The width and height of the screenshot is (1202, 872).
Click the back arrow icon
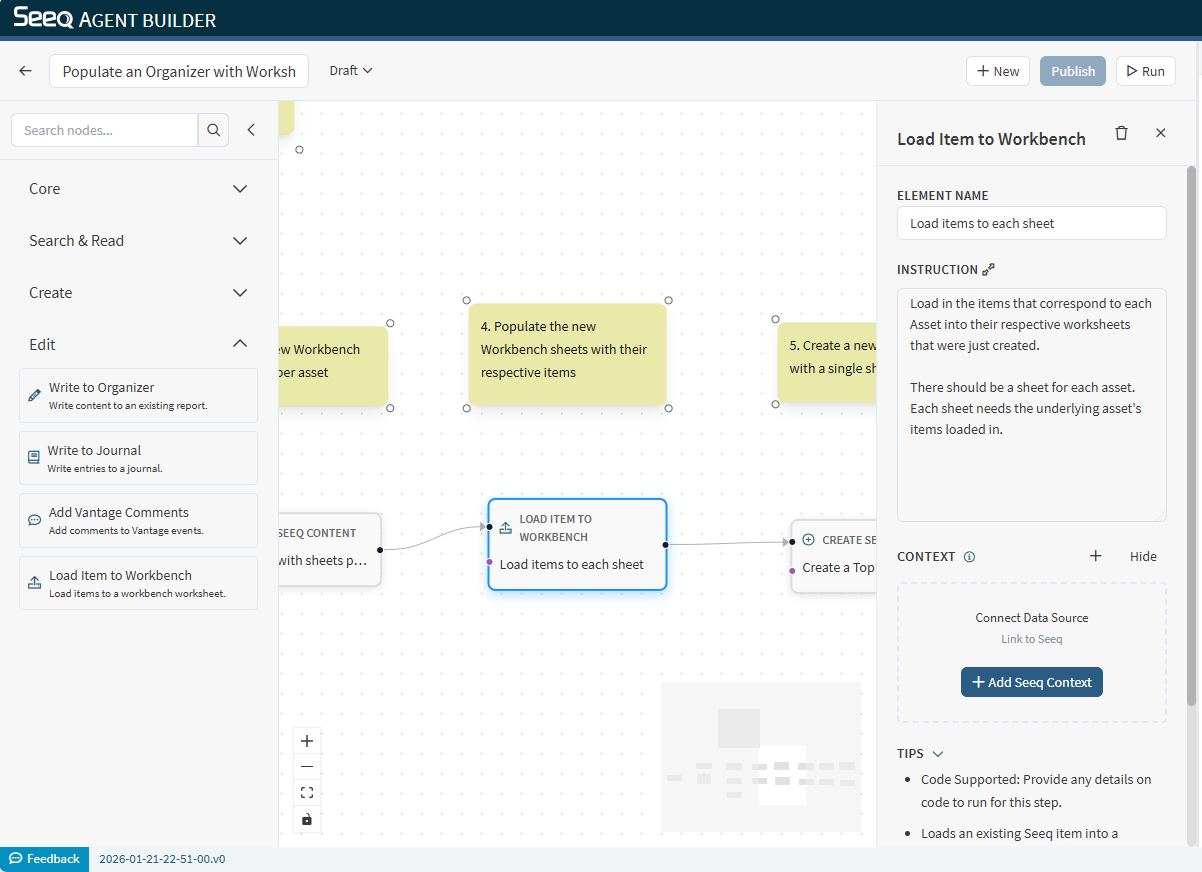[26, 71]
